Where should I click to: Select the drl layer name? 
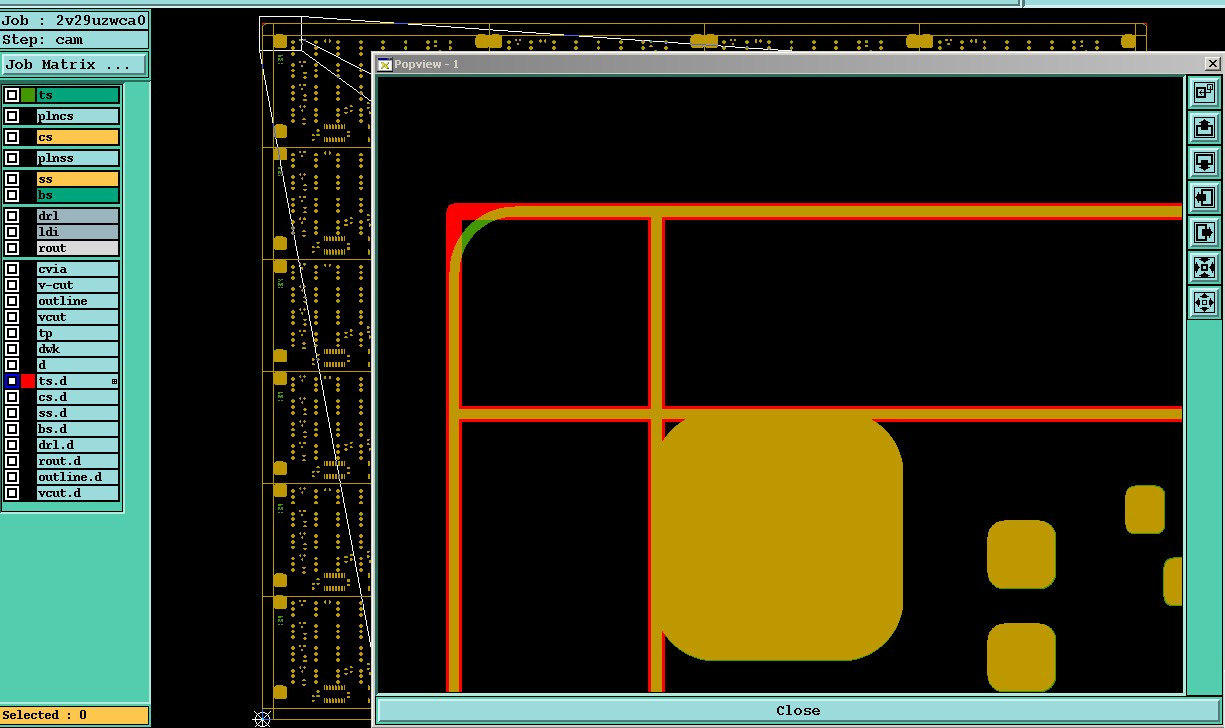click(x=78, y=216)
